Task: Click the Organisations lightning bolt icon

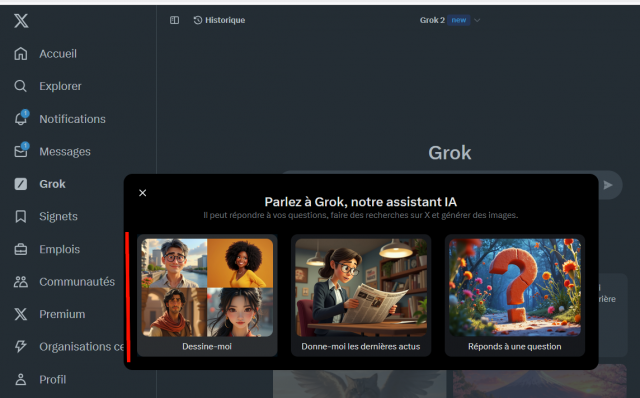Action: point(21,346)
